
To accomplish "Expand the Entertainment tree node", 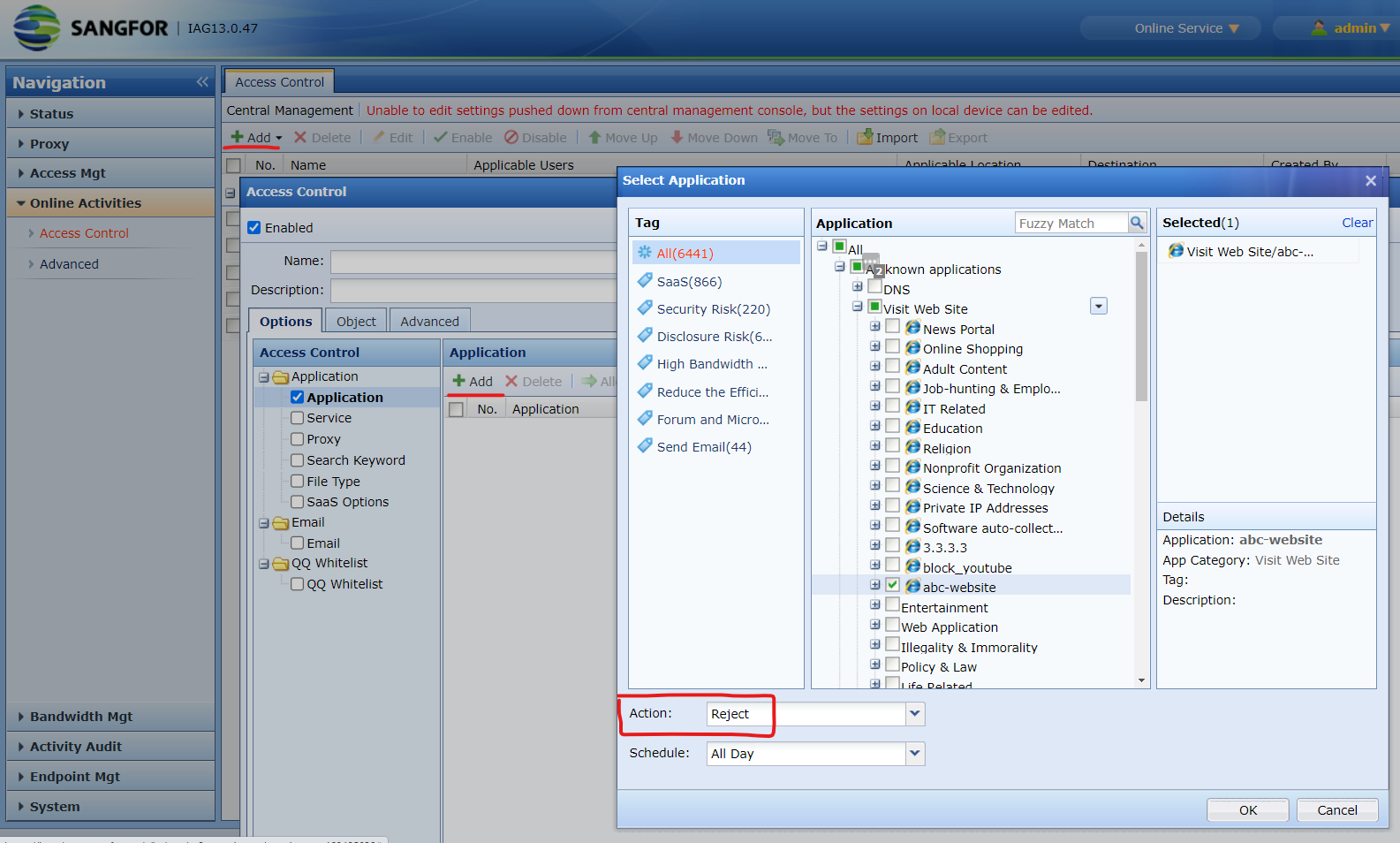I will (x=875, y=605).
